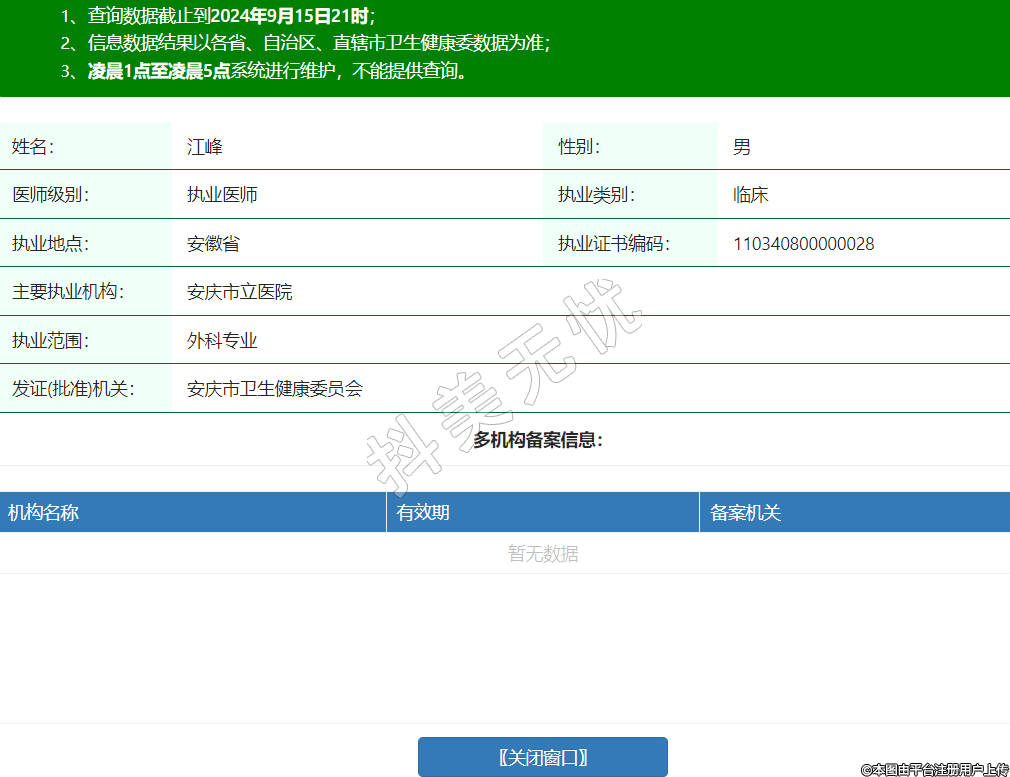Screen dimensions: 1010x777
Task: Select the 暂无数据 empty table row
Action: pos(542,553)
